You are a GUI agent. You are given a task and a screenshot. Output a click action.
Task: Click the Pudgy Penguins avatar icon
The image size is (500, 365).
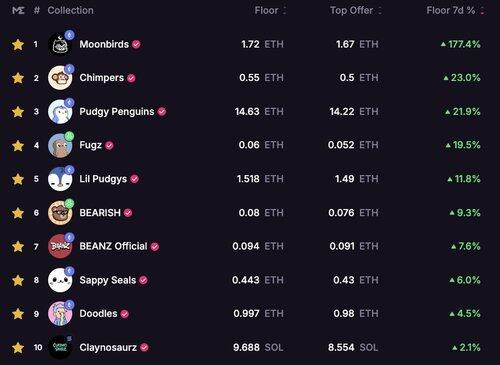60,112
